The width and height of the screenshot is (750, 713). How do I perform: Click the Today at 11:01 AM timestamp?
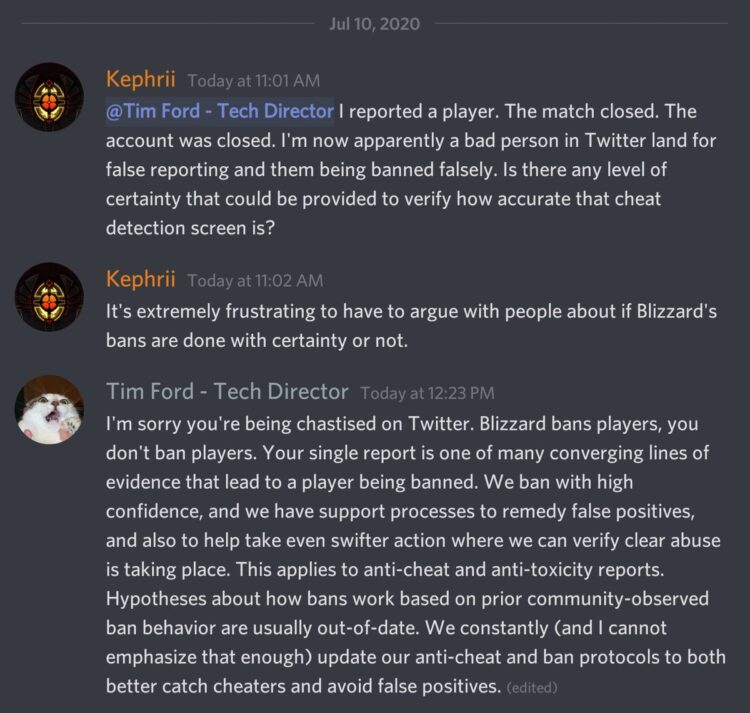254,82
